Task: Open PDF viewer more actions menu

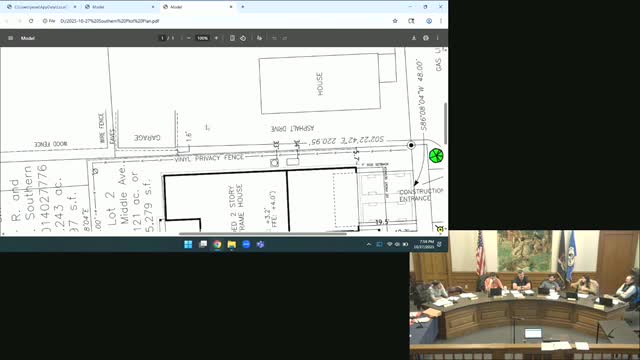Action: pos(438,38)
